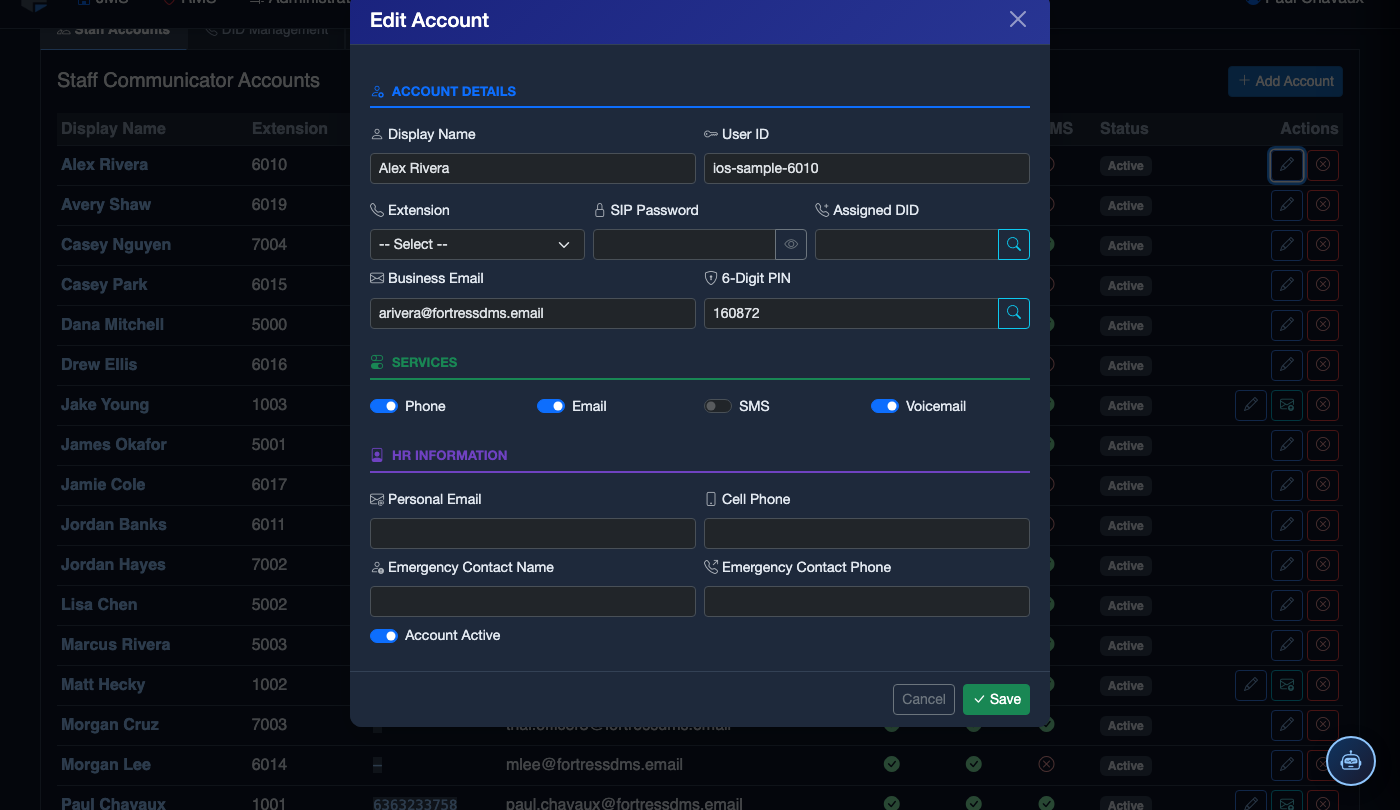This screenshot has width=1400, height=810.
Task: Turn off the Voicemail toggle
Action: point(885,406)
